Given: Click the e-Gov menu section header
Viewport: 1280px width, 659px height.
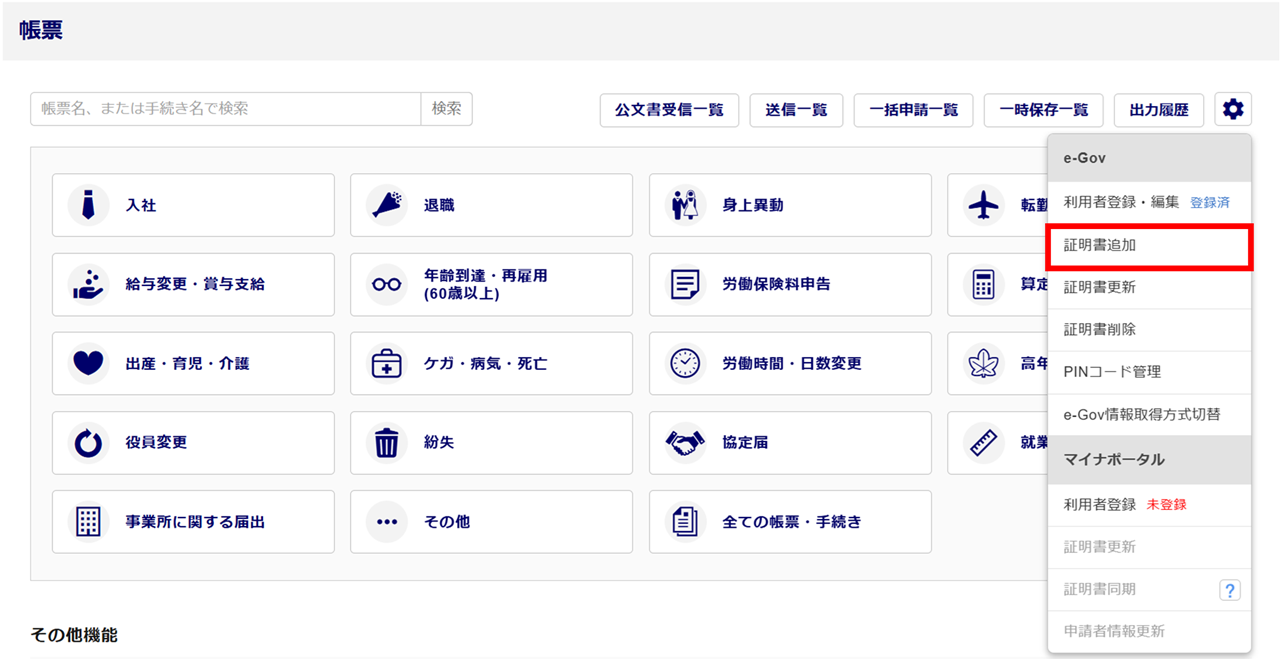Looking at the screenshot, I should point(1149,158).
